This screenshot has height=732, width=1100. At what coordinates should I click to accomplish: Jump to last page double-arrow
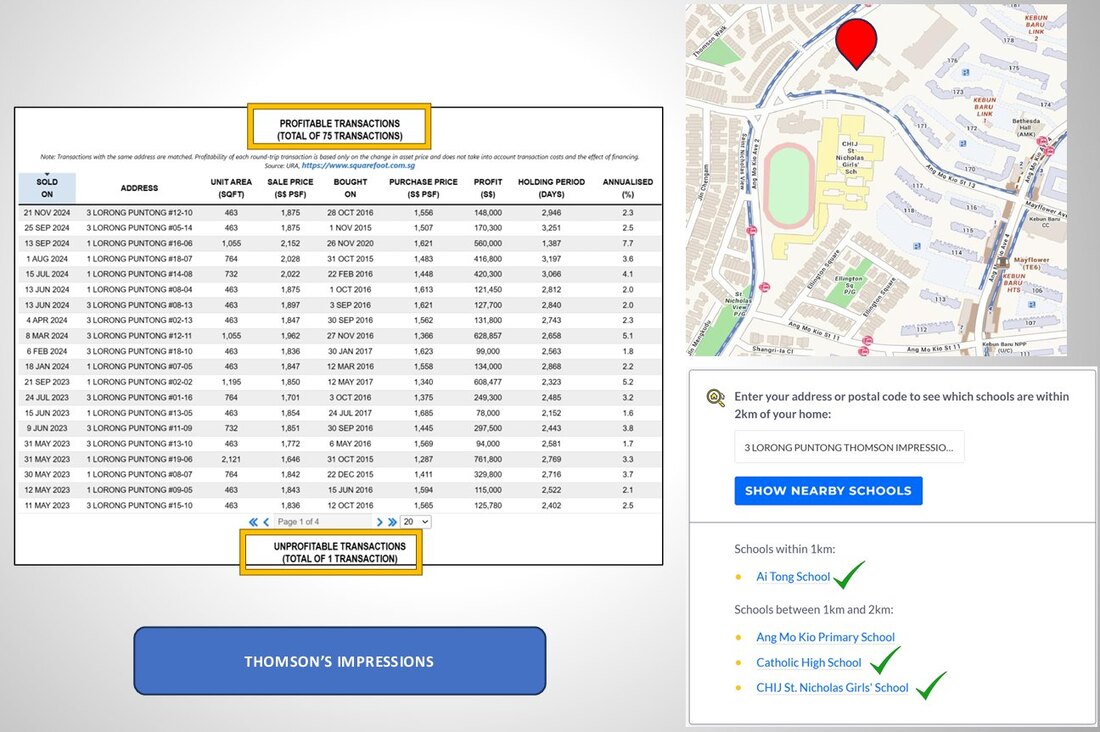click(392, 522)
